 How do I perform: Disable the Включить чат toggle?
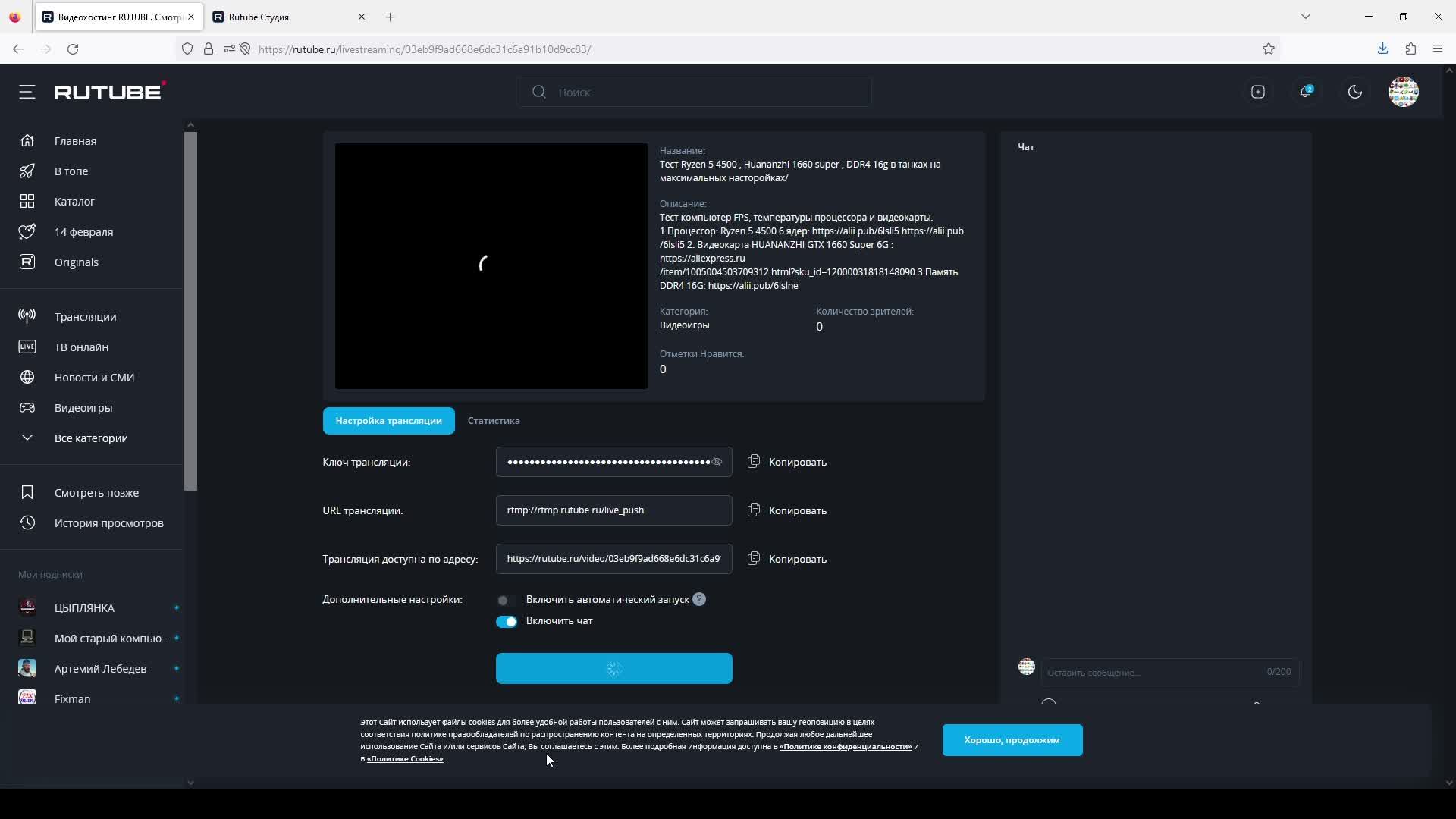click(x=506, y=622)
